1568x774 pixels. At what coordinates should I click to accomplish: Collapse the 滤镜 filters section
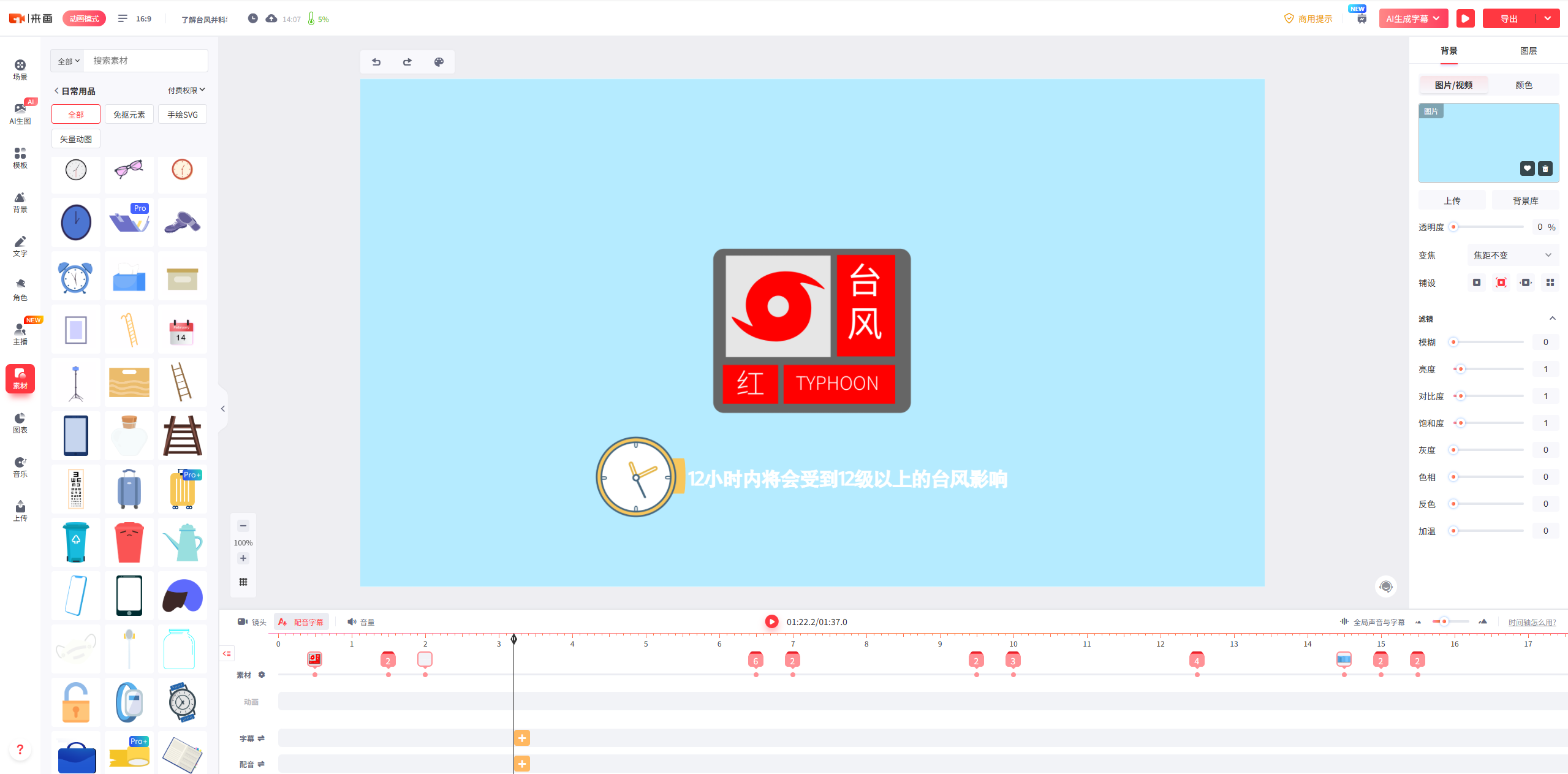point(1553,318)
